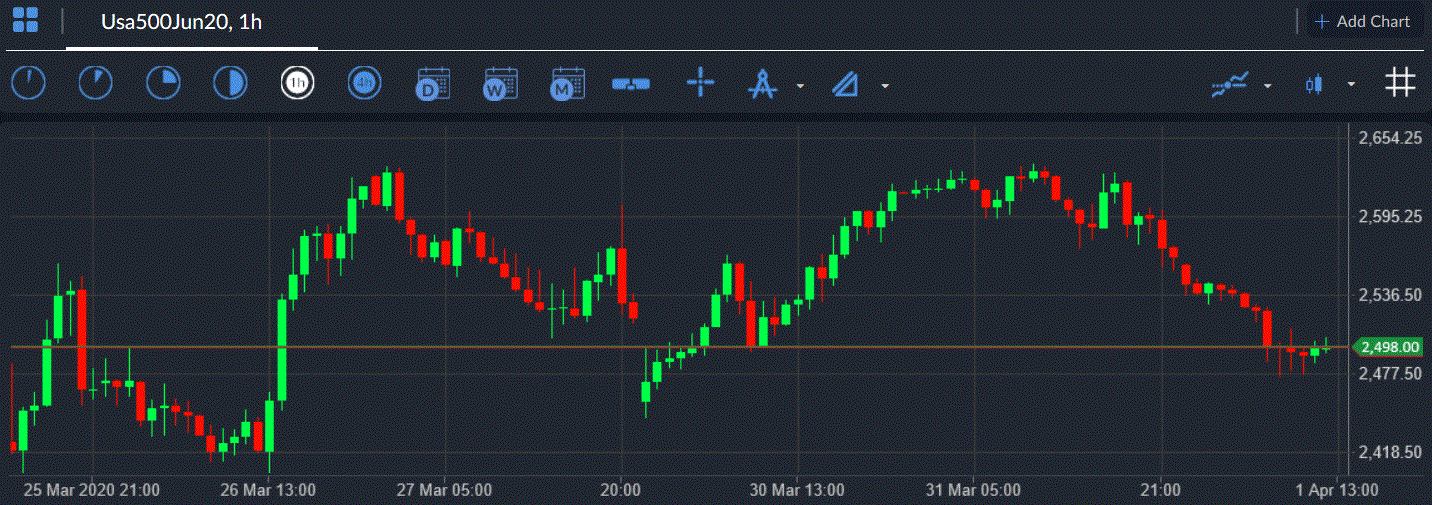Click the 21:00 time axis label after 31 Mar
This screenshot has width=1432, height=505.
1160,490
